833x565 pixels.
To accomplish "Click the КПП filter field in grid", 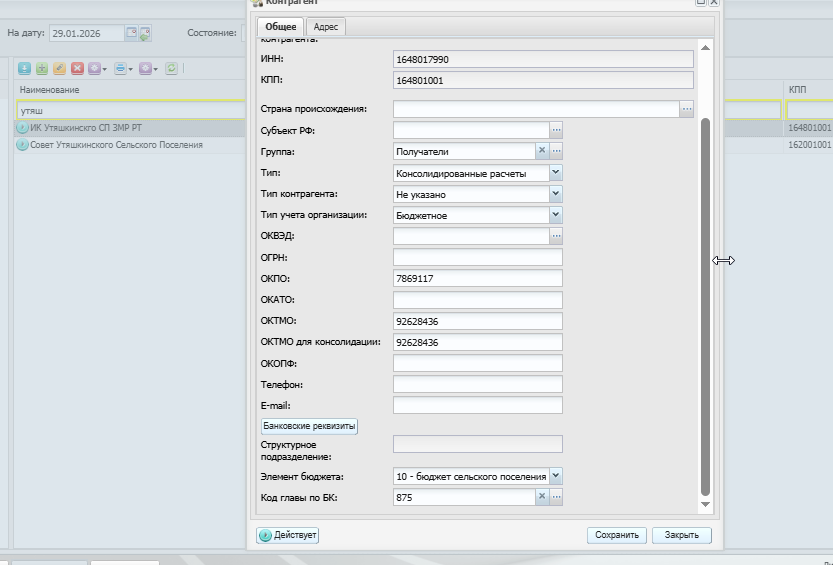I will 810,110.
